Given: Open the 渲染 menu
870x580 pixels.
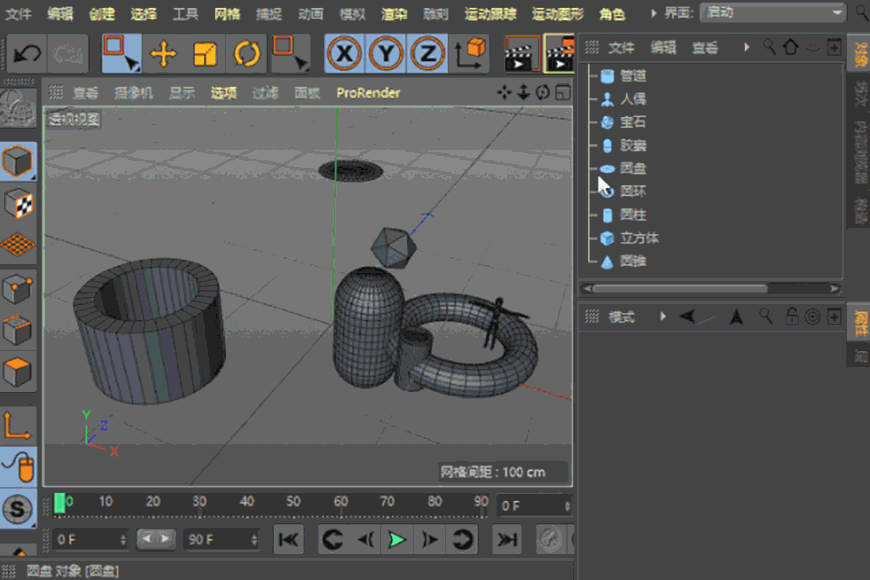Looking at the screenshot, I should pos(394,14).
